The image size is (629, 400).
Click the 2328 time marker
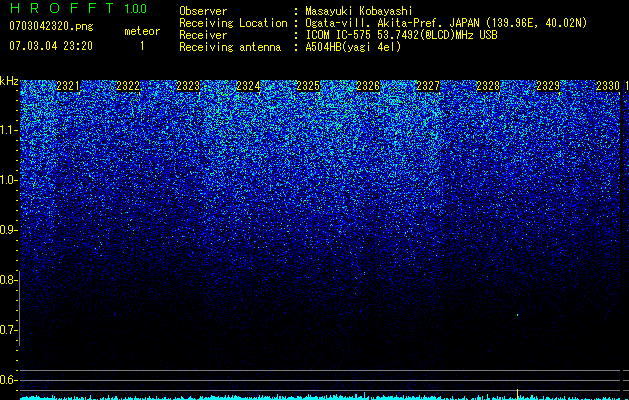pyautogui.click(x=488, y=86)
